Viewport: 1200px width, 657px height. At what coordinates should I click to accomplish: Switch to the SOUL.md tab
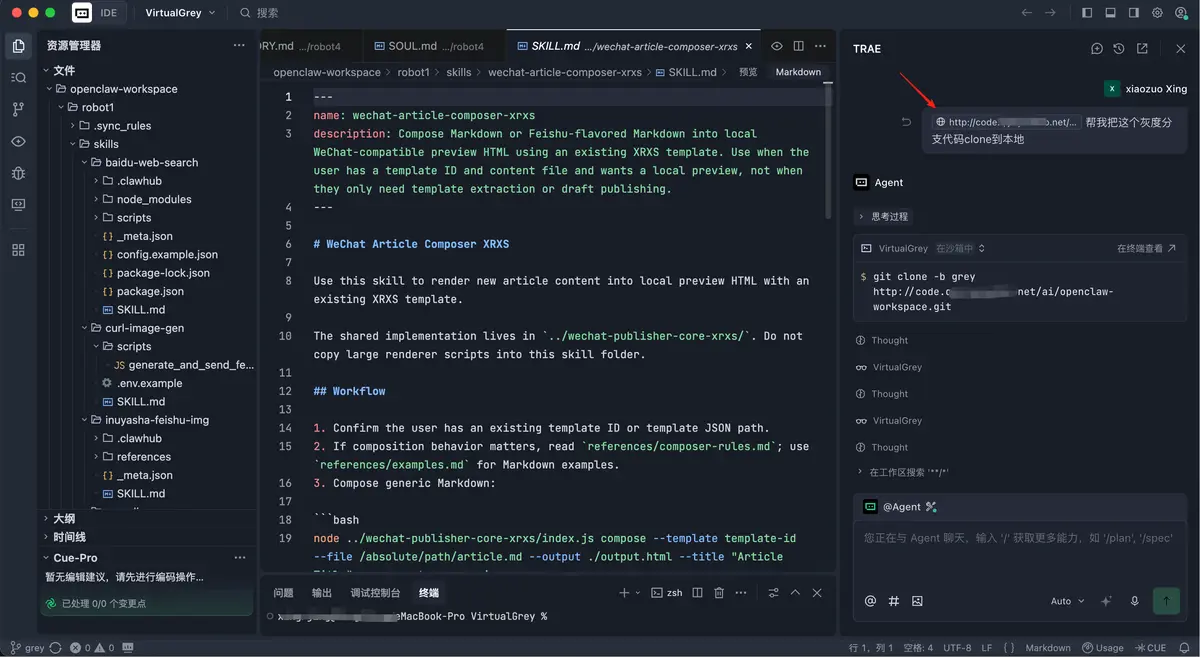coord(434,46)
